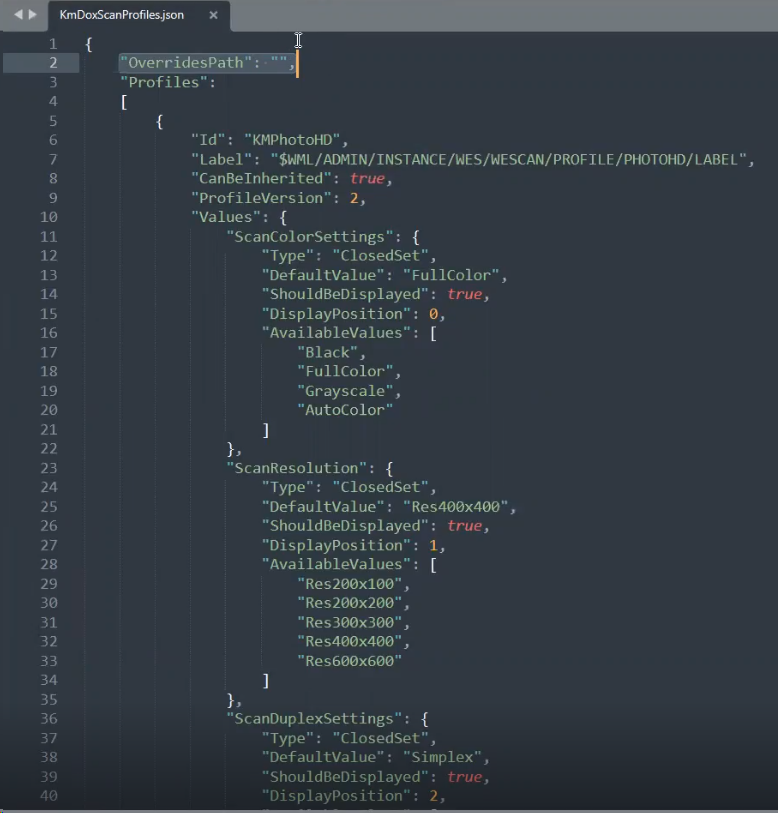Click line number 36 in the gutter
This screenshot has width=778, height=813.
tap(49, 718)
